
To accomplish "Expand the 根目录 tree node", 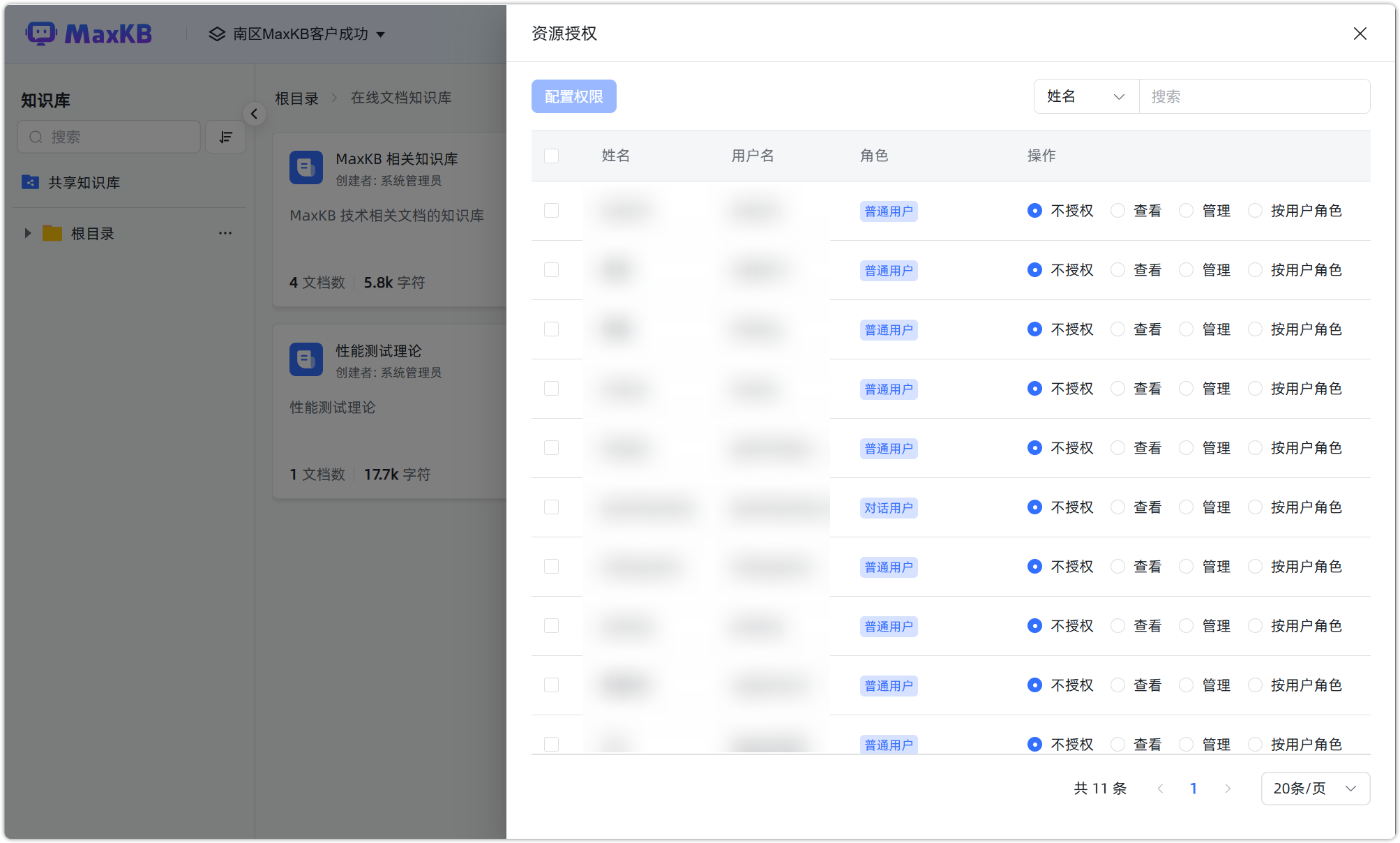I will coord(28,233).
